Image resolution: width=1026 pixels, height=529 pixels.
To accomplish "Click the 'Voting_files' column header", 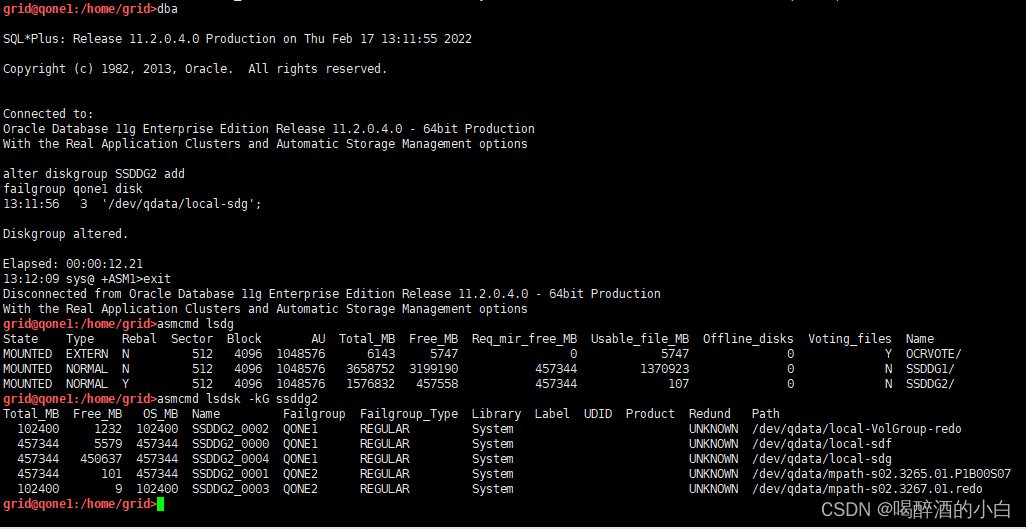I will click(849, 339).
